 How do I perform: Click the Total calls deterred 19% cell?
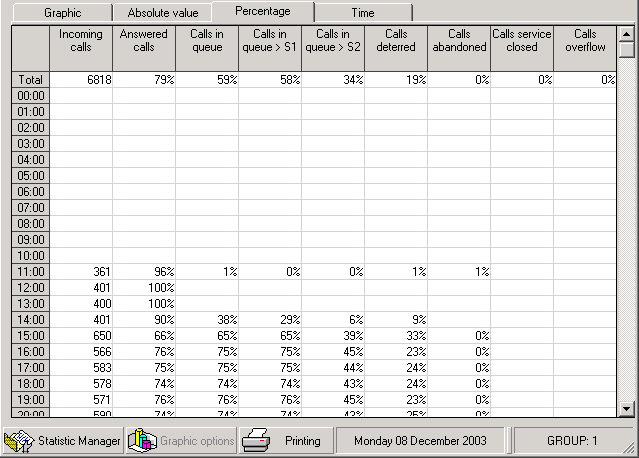(396, 79)
